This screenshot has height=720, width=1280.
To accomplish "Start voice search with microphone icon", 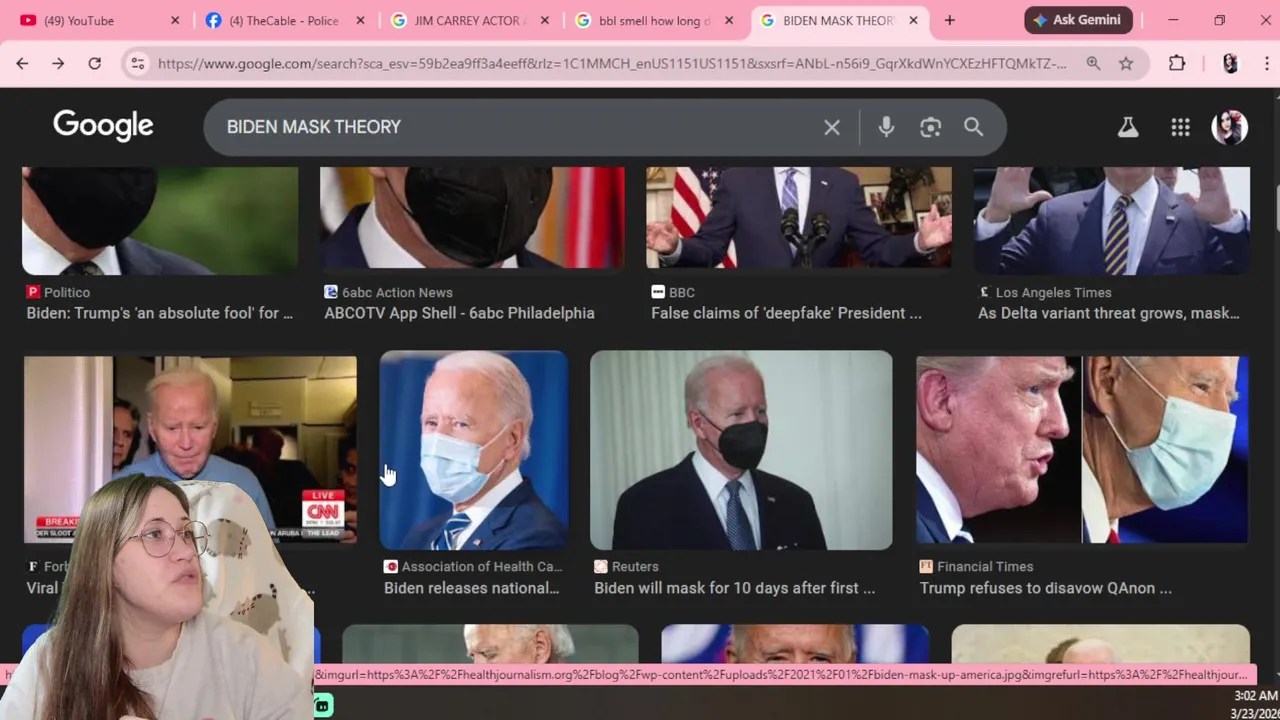I will point(886,127).
